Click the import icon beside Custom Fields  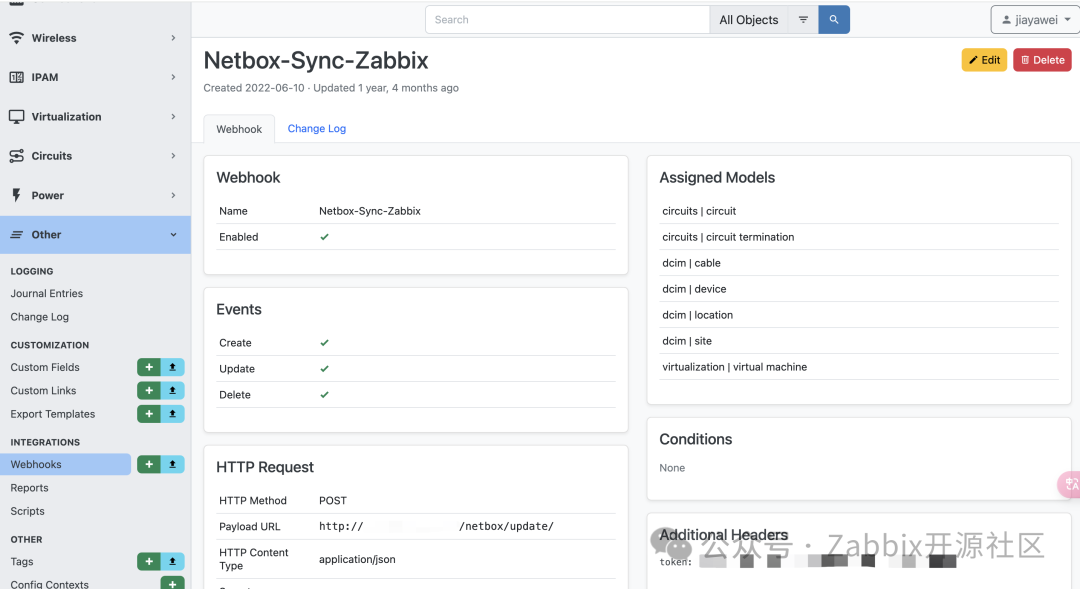[x=173, y=367]
